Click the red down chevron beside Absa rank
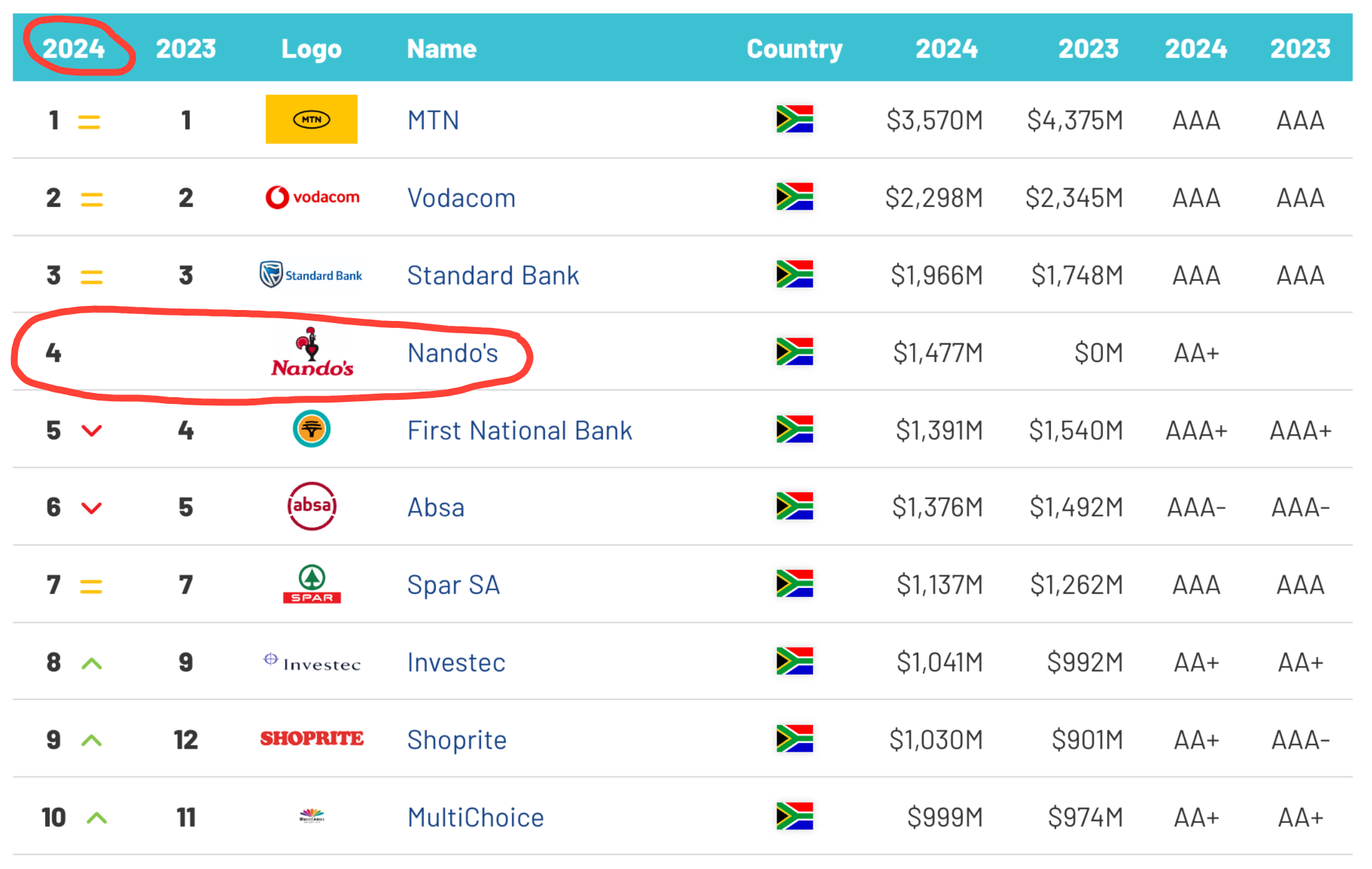Viewport: 1372px width, 869px height. coord(92,508)
